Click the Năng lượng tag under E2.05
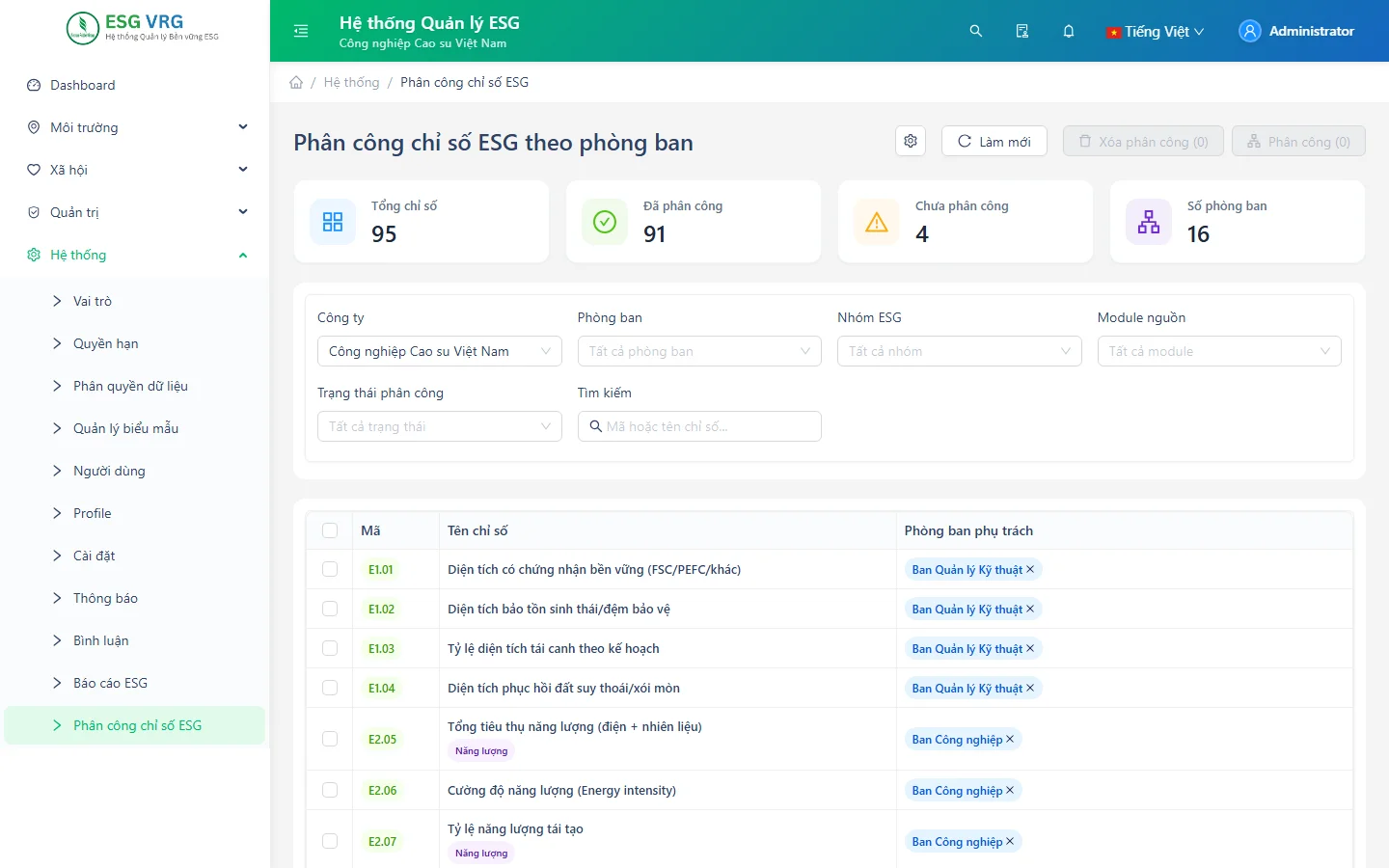The width and height of the screenshot is (1389, 868). [x=481, y=750]
